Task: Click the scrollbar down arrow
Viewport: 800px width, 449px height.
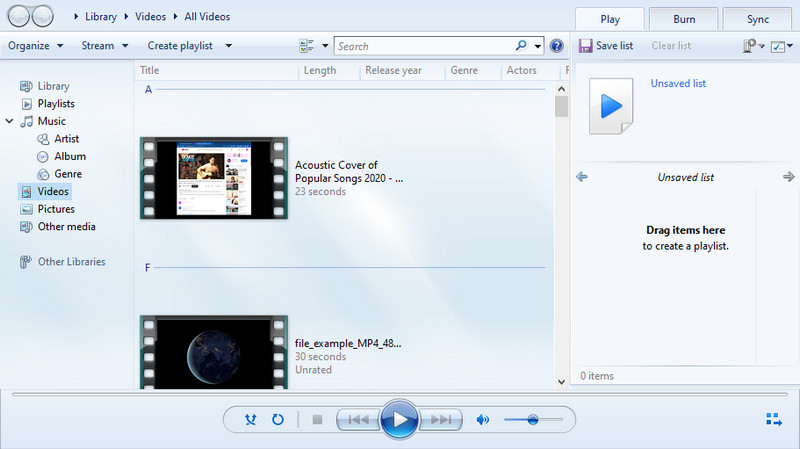Action: (x=561, y=382)
